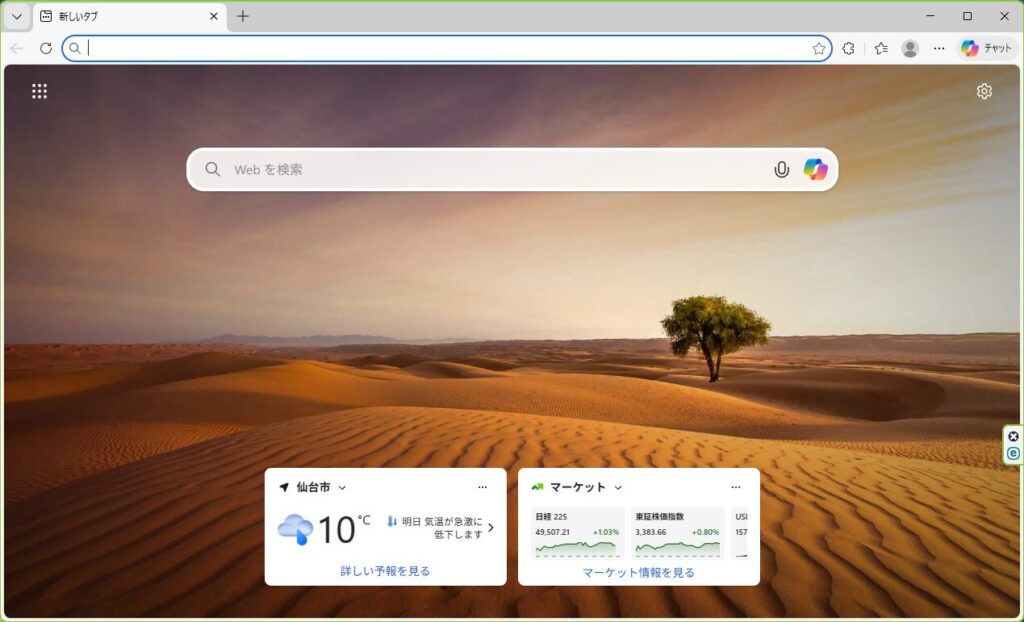Open the browser settings menu with three dots
1024x622 pixels.
[x=939, y=48]
